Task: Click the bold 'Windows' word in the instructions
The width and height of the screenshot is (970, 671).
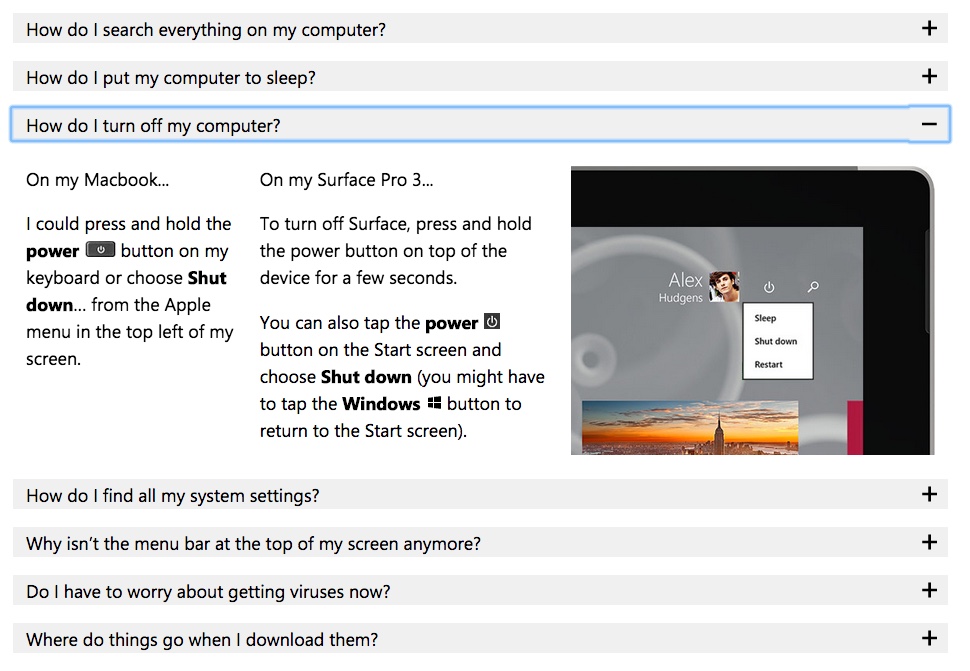Action: click(x=381, y=404)
